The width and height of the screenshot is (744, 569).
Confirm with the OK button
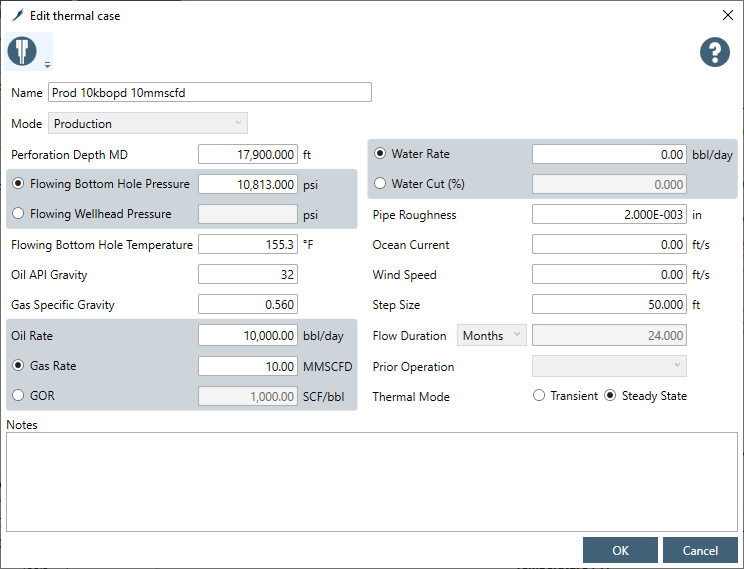(620, 550)
